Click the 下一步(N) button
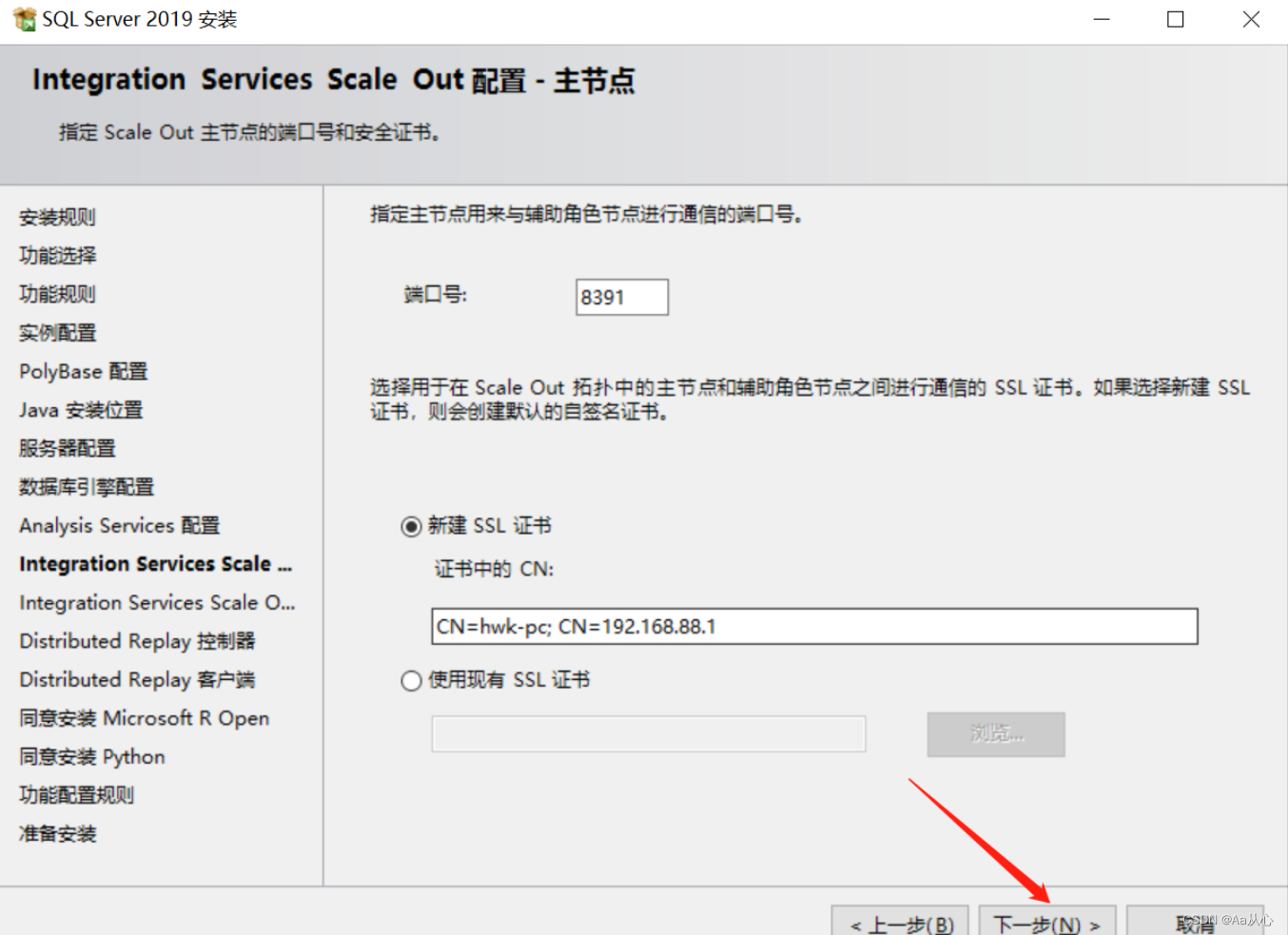This screenshot has width=1288, height=935. tap(1046, 921)
